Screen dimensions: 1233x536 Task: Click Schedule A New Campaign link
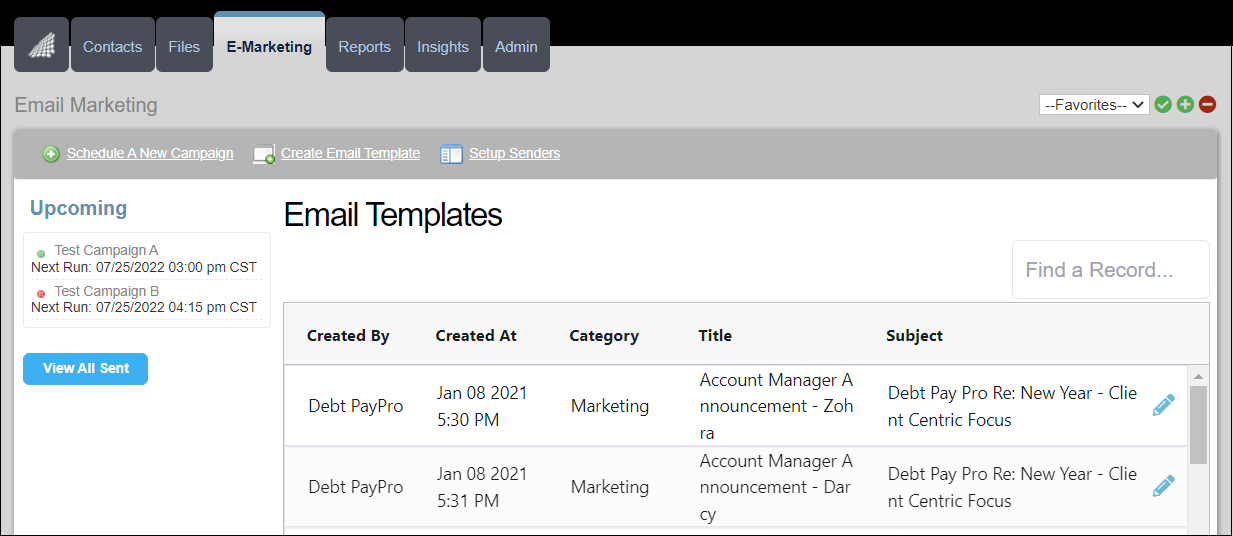[x=150, y=153]
